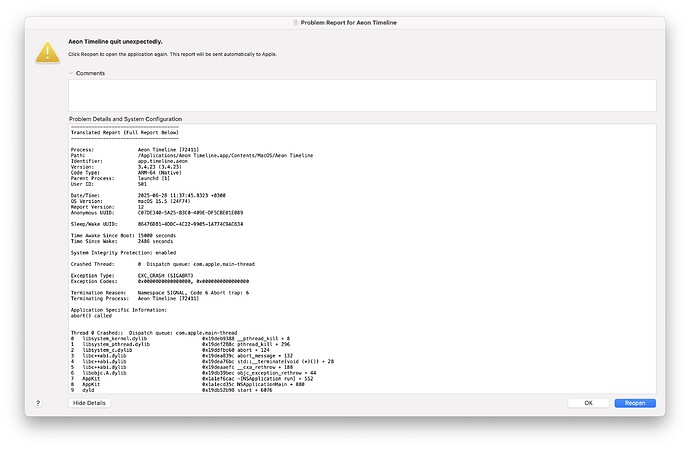Click the Process 'Aeon Timeline [72411]' line

(135, 150)
